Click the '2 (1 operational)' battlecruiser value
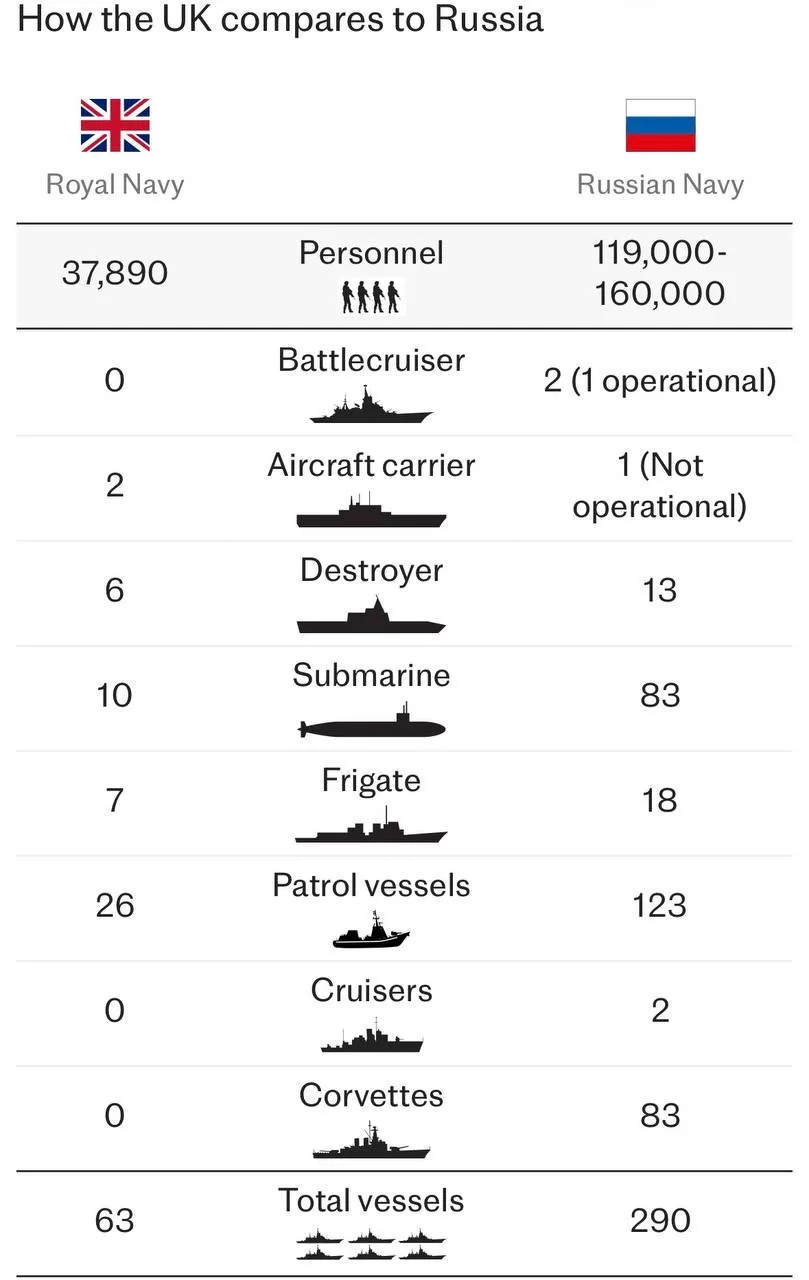This screenshot has height=1280, width=809. [660, 381]
